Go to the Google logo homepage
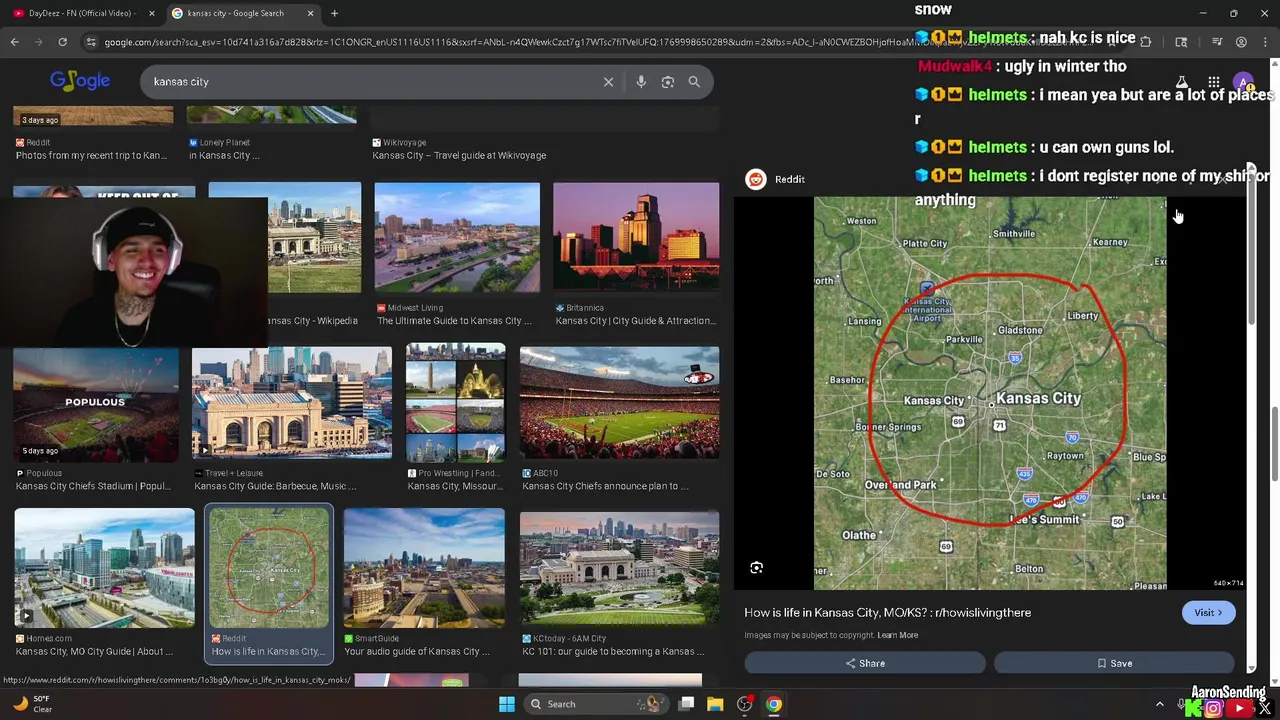The image size is (1280, 720). (80, 81)
